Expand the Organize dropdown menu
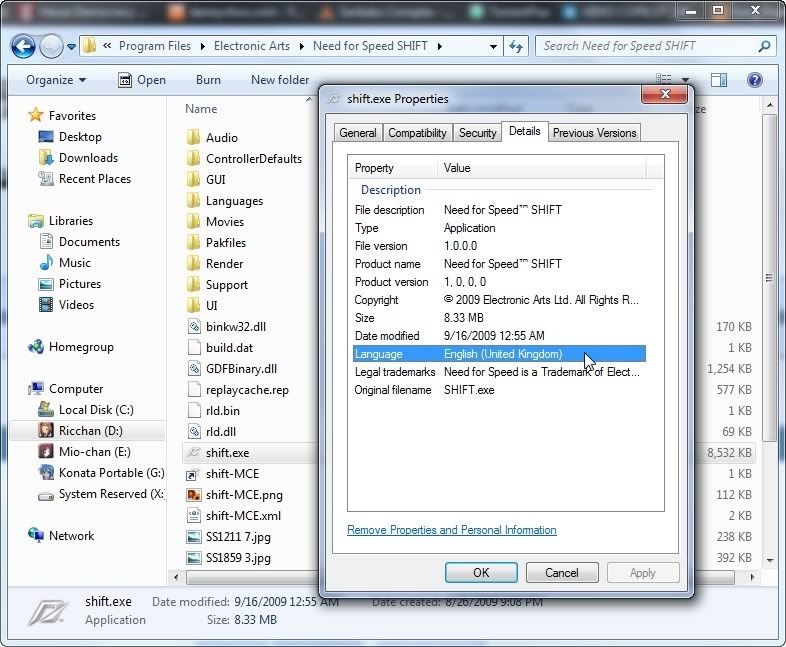The width and height of the screenshot is (786, 647). pyautogui.click(x=56, y=80)
